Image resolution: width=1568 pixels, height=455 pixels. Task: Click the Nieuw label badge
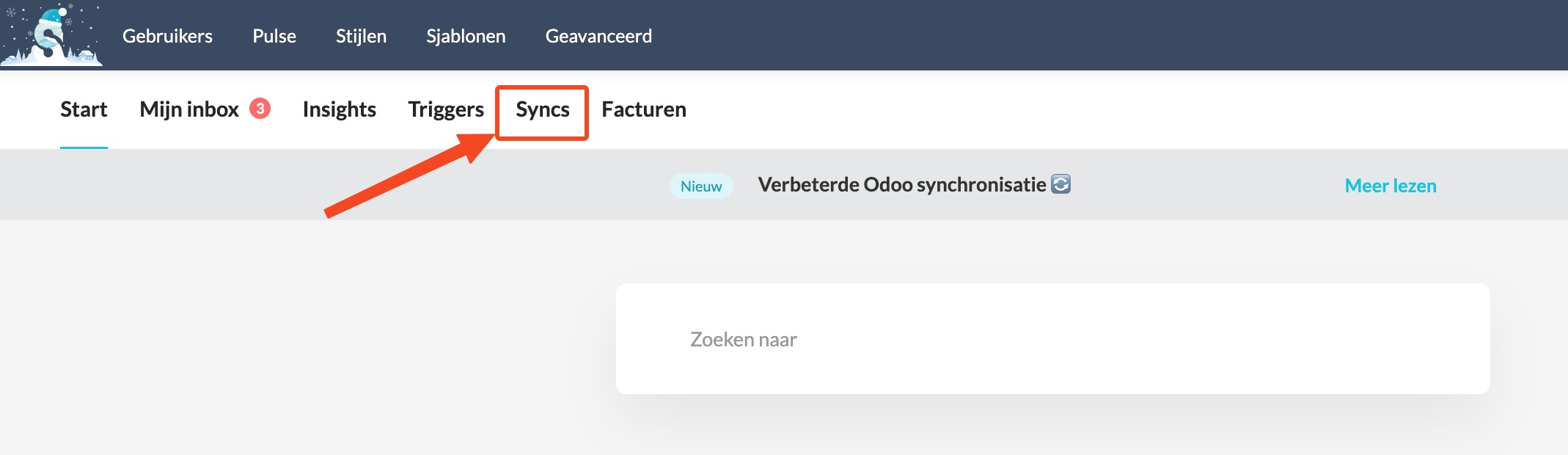[701, 186]
